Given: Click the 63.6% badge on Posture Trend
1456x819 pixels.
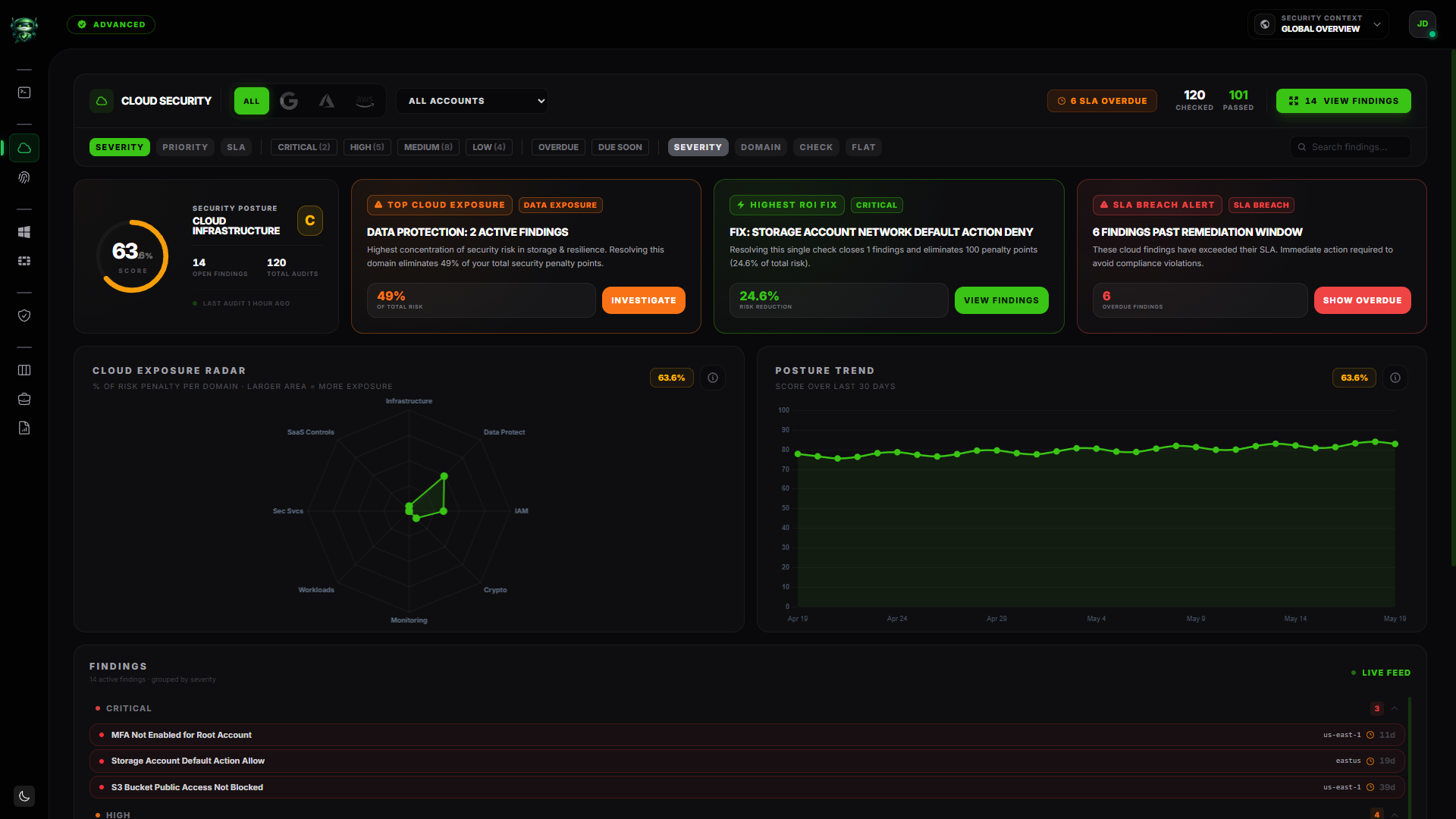Looking at the screenshot, I should tap(1354, 378).
